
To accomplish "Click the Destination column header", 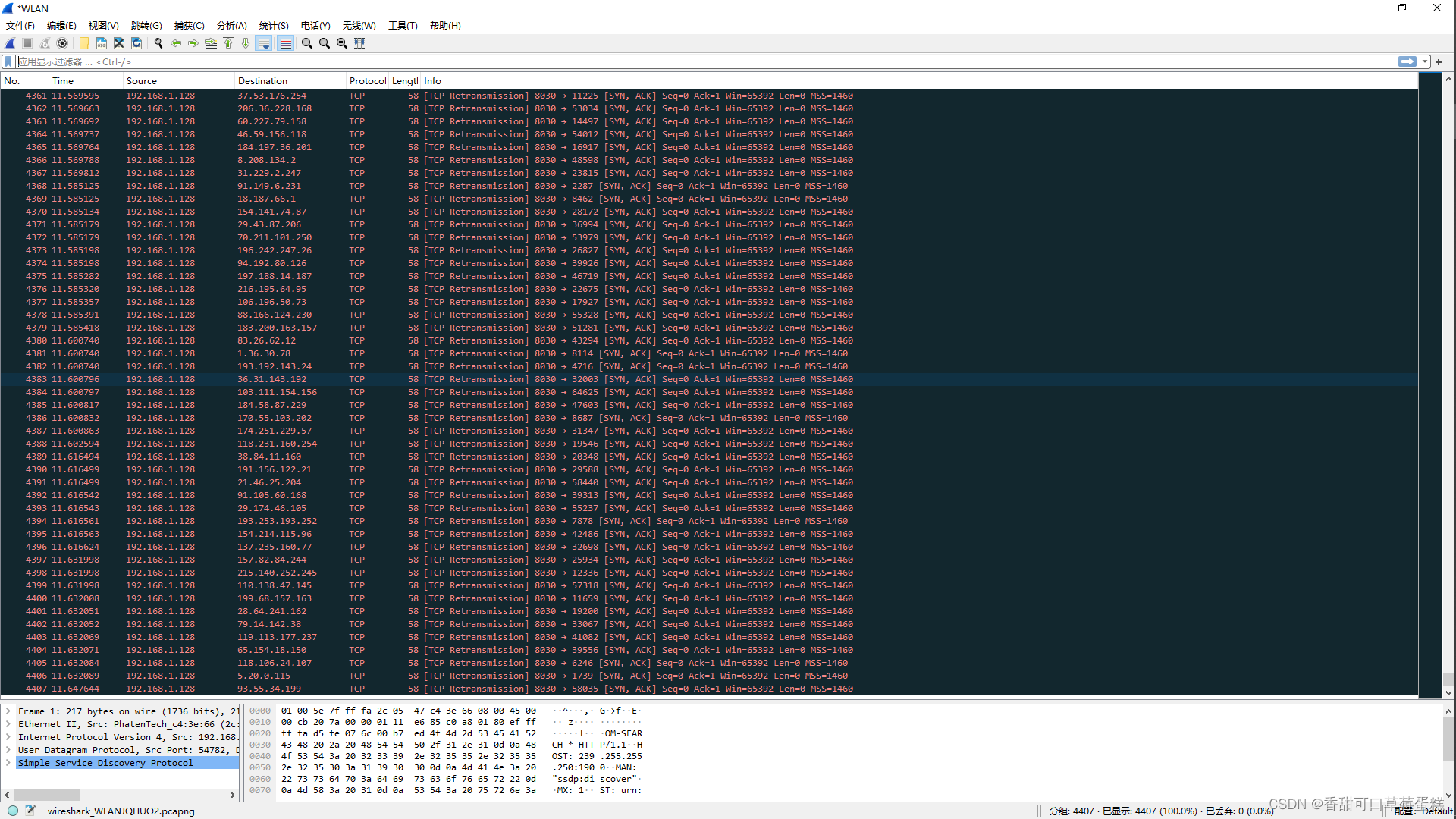I will (x=262, y=80).
